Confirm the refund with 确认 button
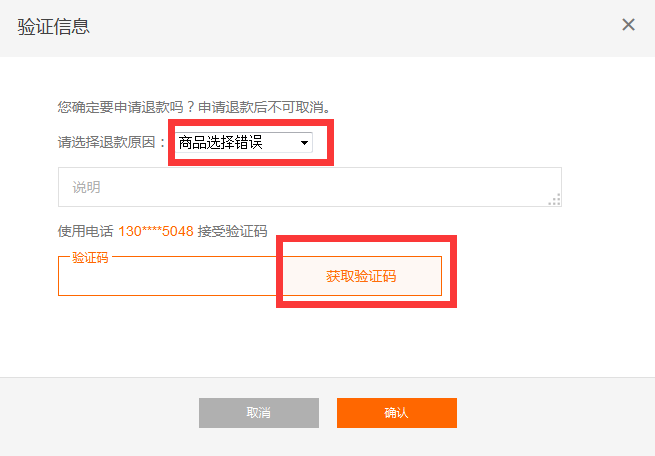 click(x=396, y=413)
